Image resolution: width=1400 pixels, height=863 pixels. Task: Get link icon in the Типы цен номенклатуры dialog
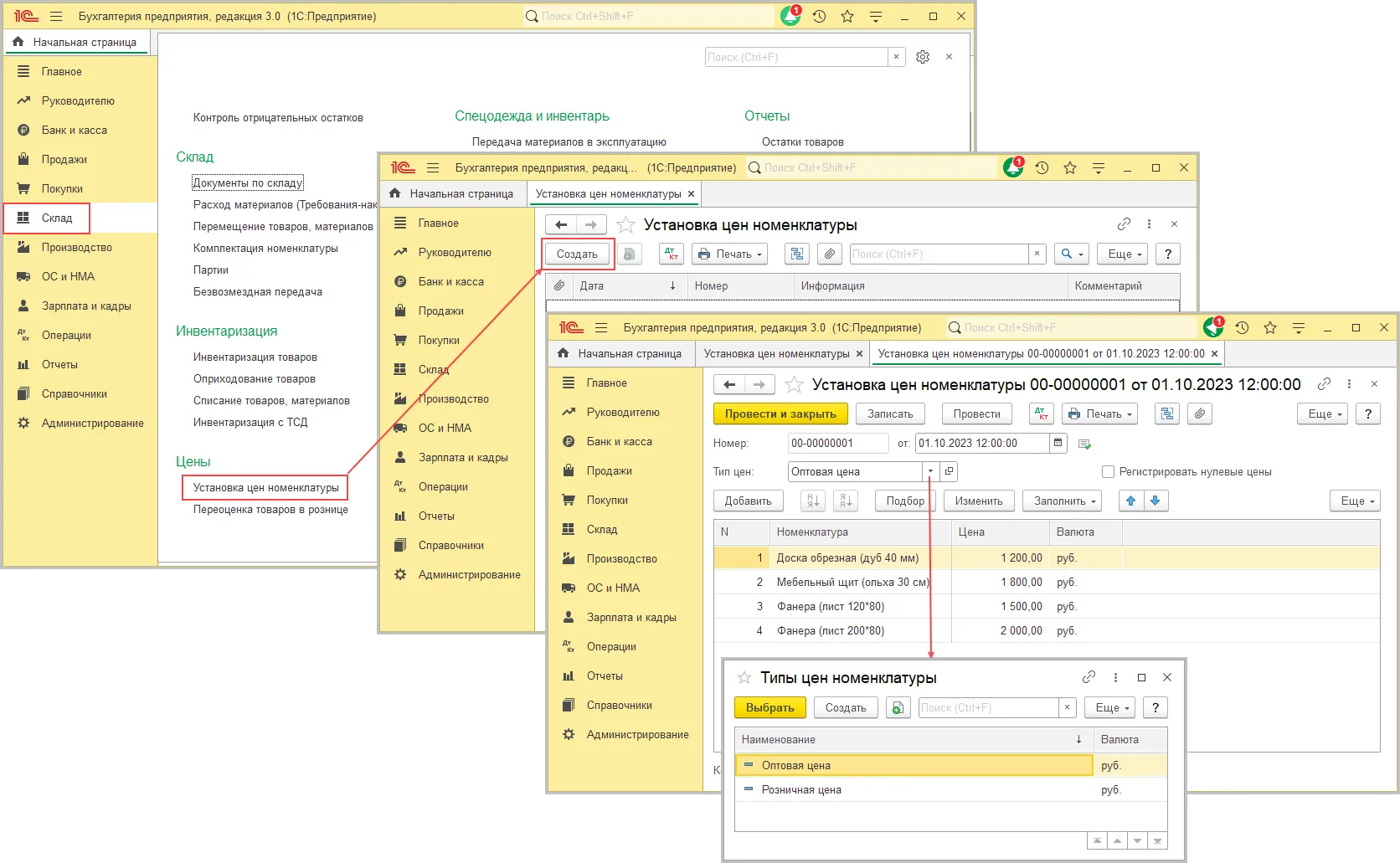click(1089, 677)
